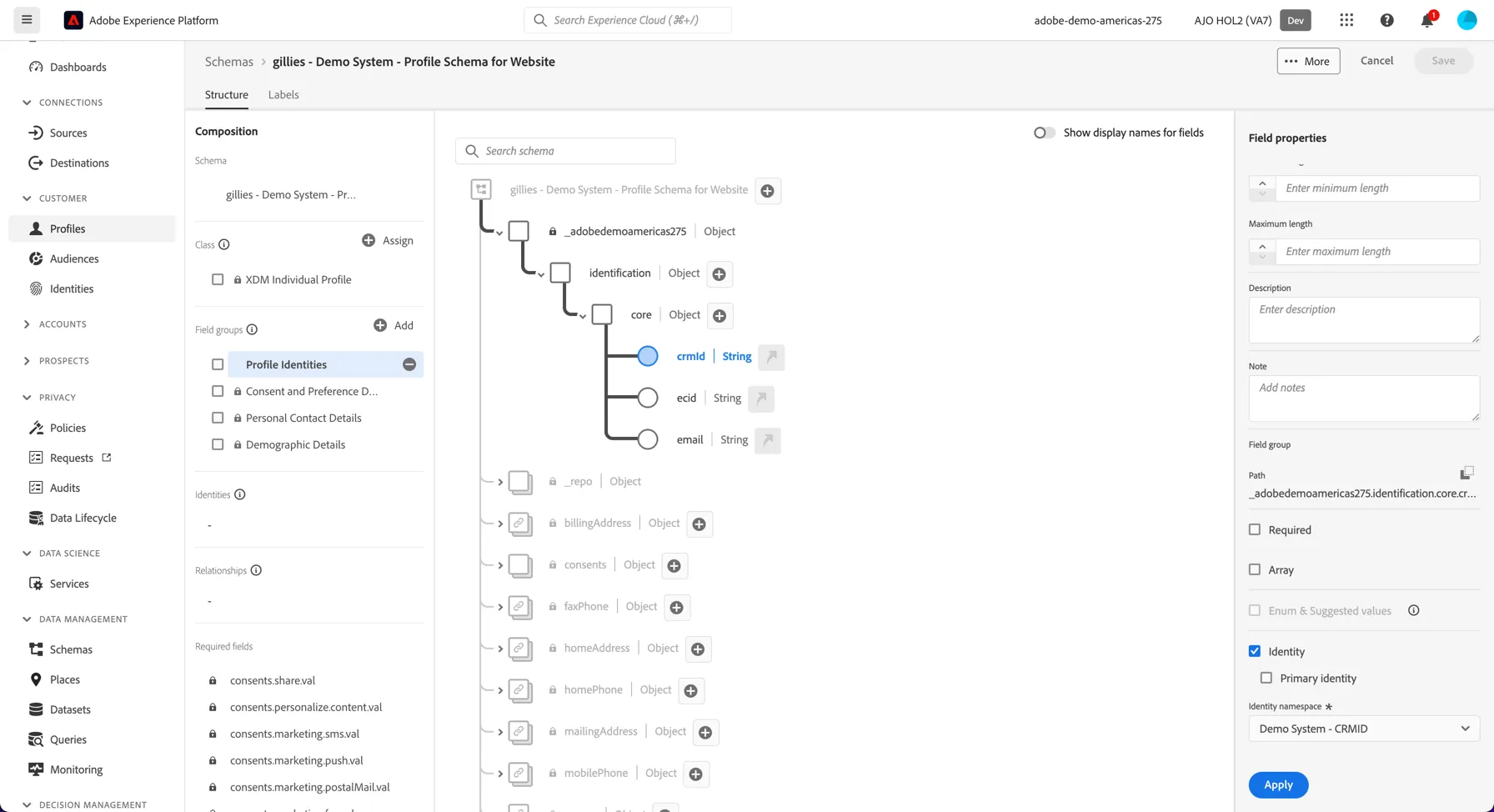
Task: Open Audiences in the sidebar
Action: (x=74, y=258)
